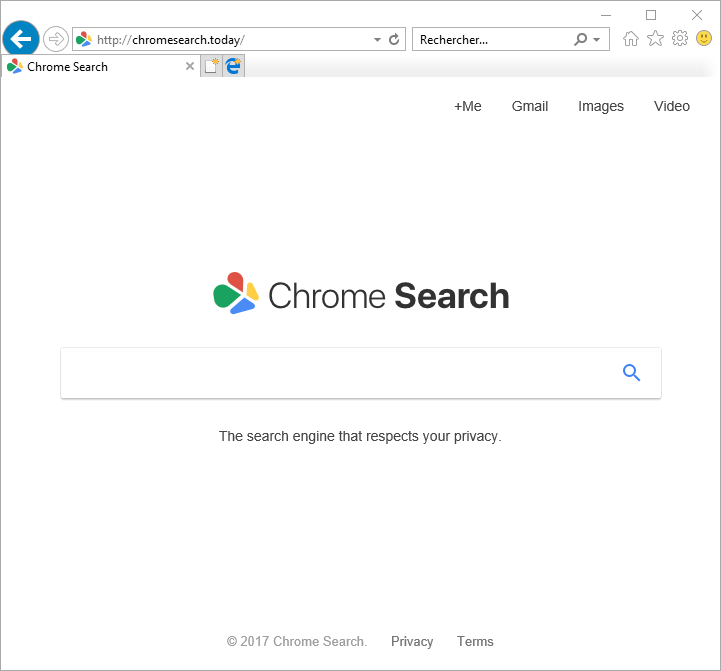Click the smiley feedback icon

tap(704, 39)
